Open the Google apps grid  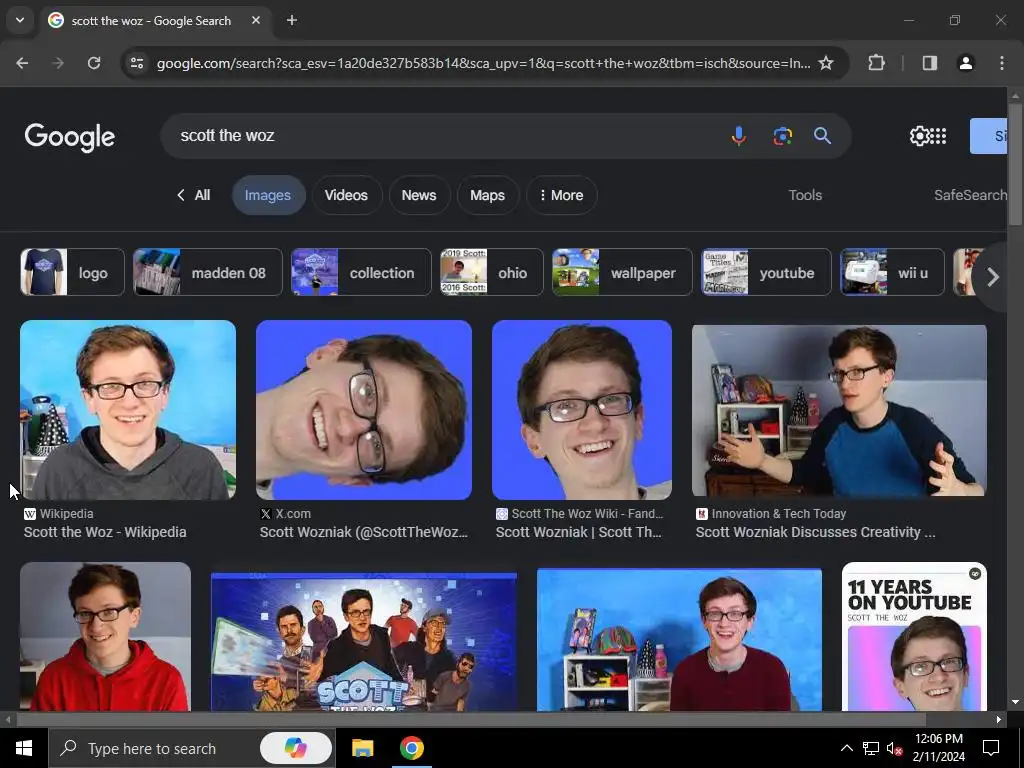click(x=938, y=136)
